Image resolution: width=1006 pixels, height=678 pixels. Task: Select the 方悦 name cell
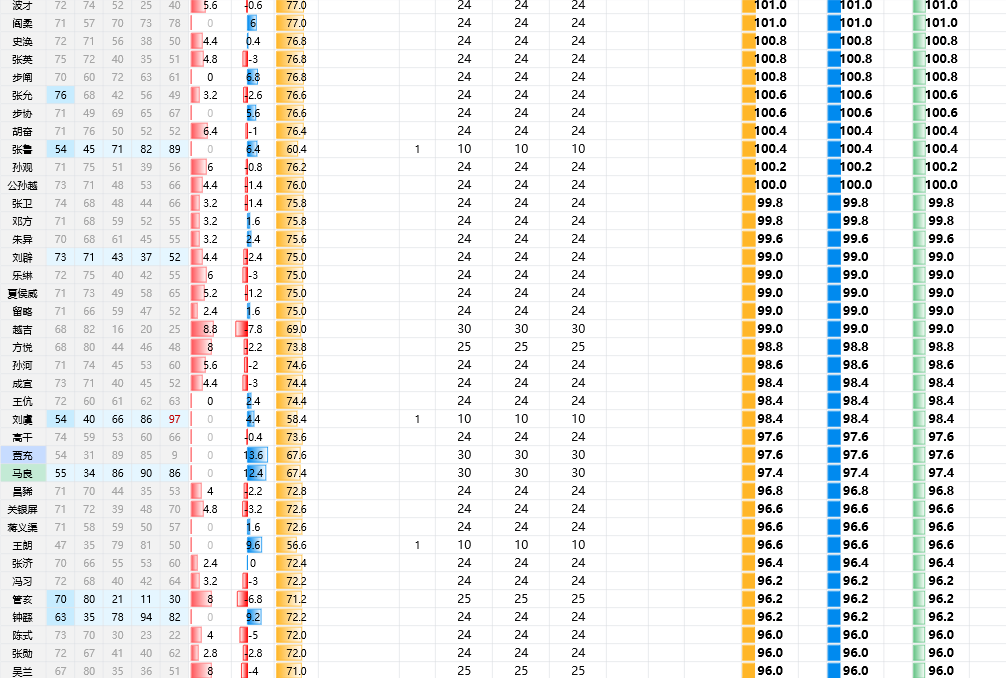[22, 347]
